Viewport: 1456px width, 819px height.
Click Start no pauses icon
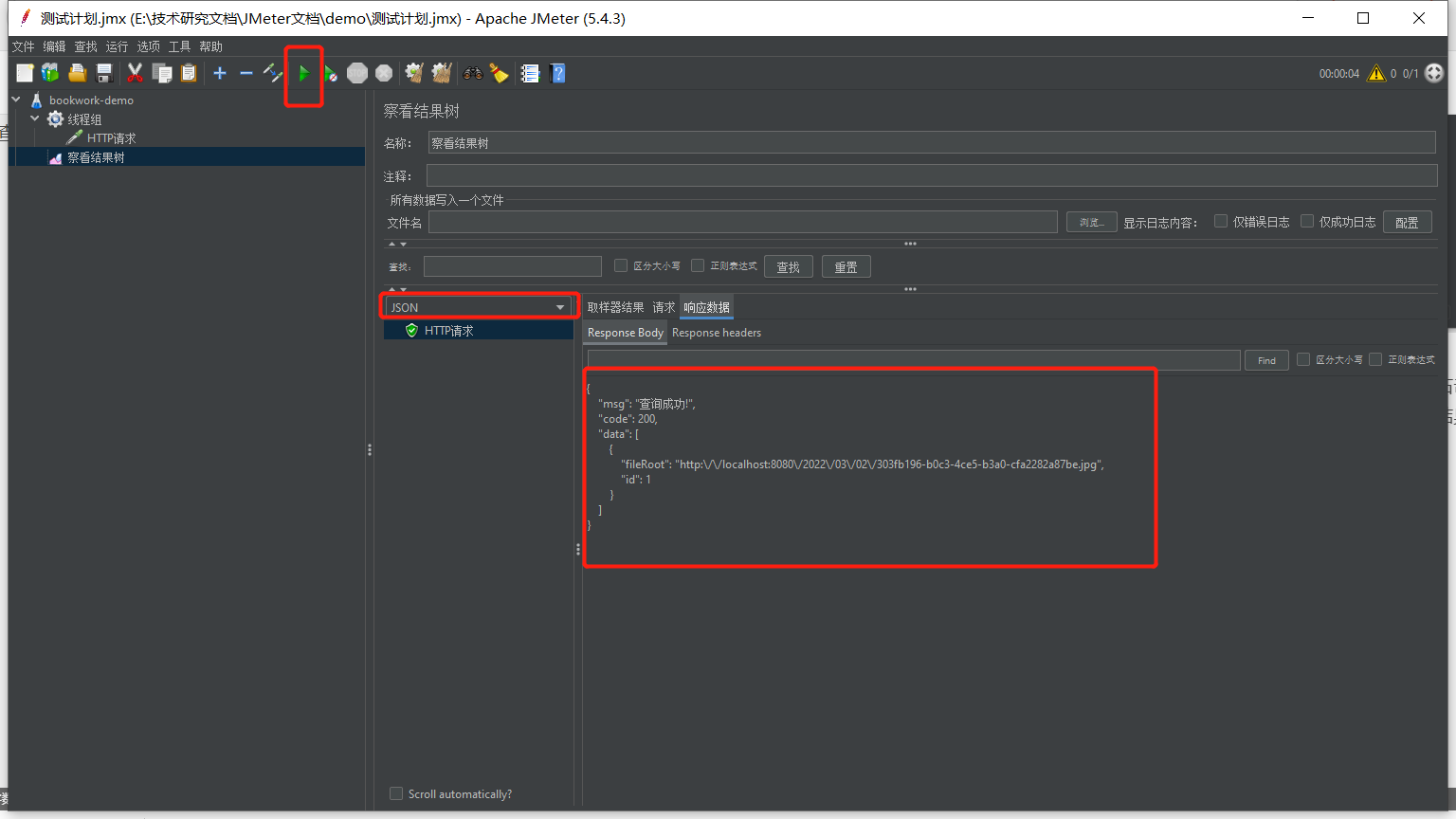(330, 73)
